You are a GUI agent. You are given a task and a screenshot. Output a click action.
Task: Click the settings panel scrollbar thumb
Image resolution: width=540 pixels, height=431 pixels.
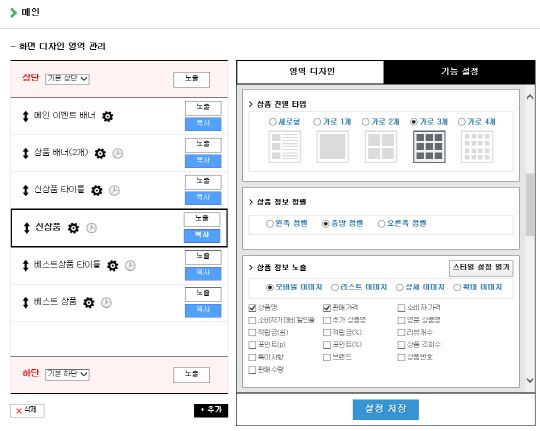tap(530, 205)
